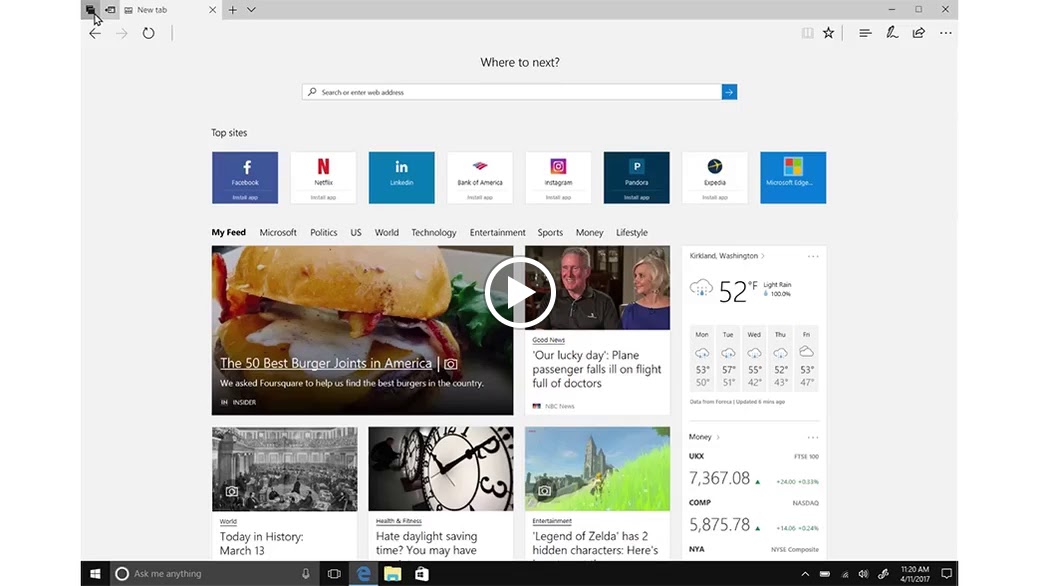Submit search with blue arrow button
This screenshot has width=1040, height=586.
click(730, 92)
